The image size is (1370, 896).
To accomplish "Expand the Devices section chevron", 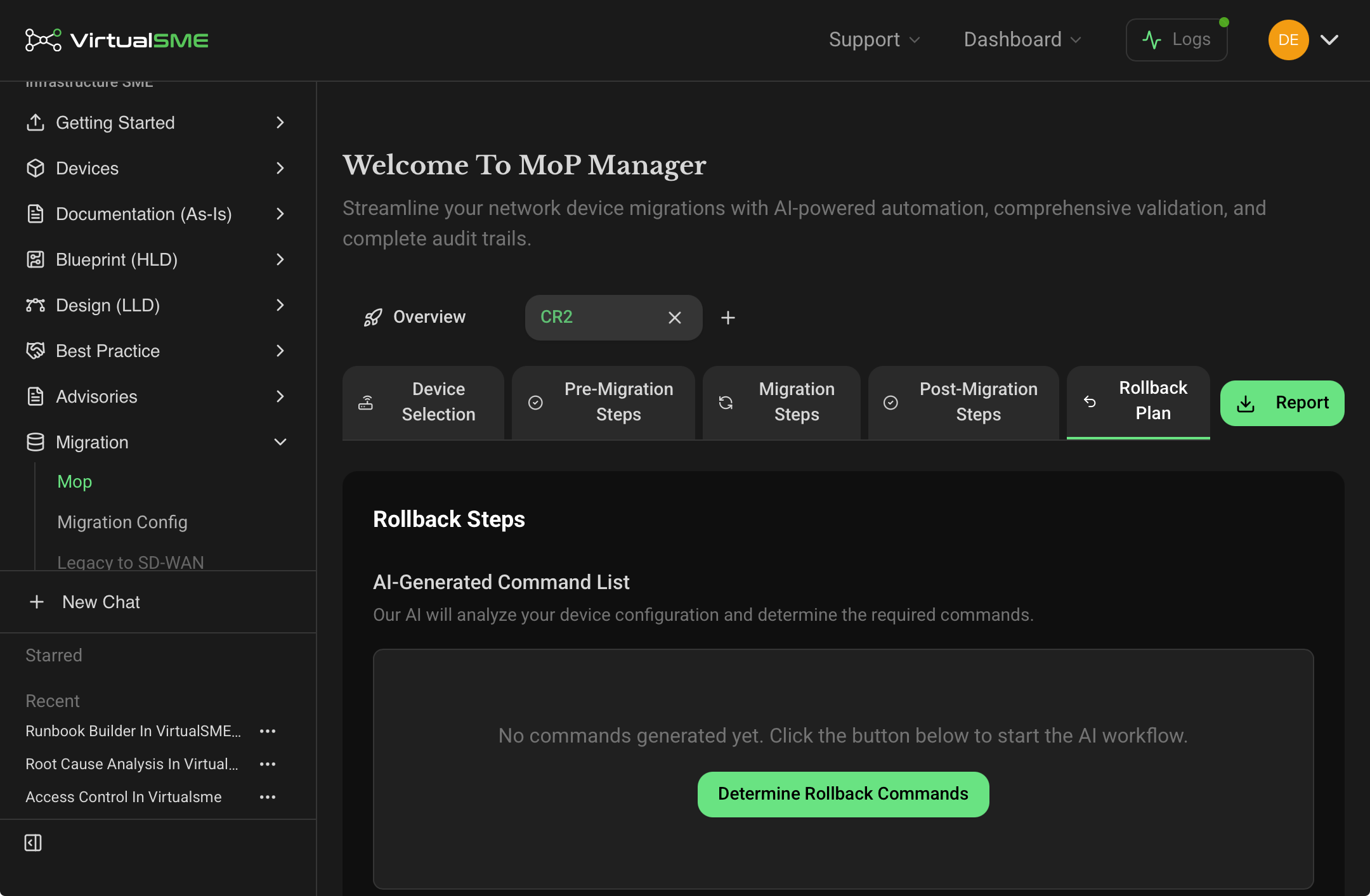I will click(x=280, y=168).
